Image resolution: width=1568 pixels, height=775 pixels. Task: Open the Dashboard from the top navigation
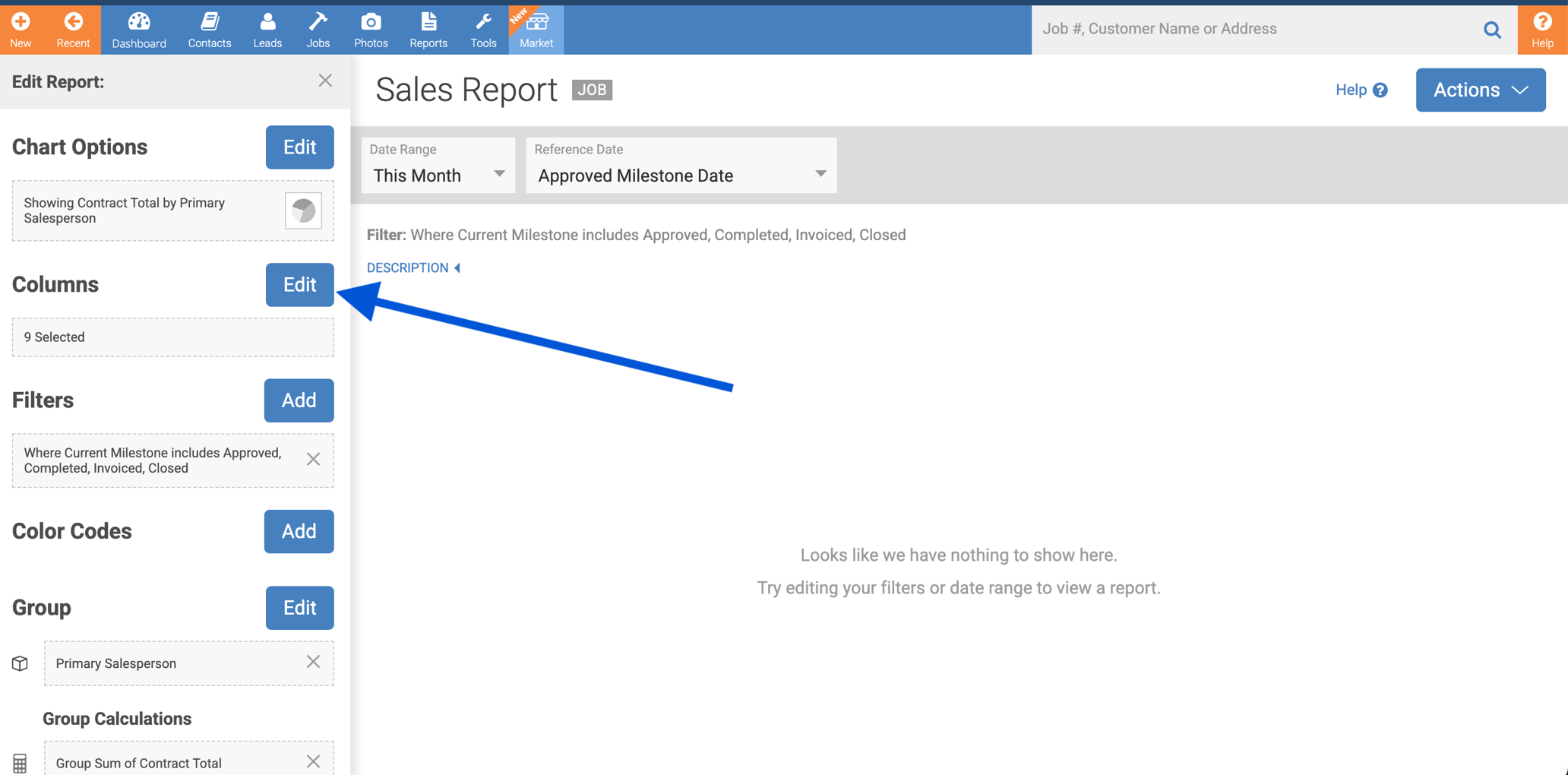(138, 29)
